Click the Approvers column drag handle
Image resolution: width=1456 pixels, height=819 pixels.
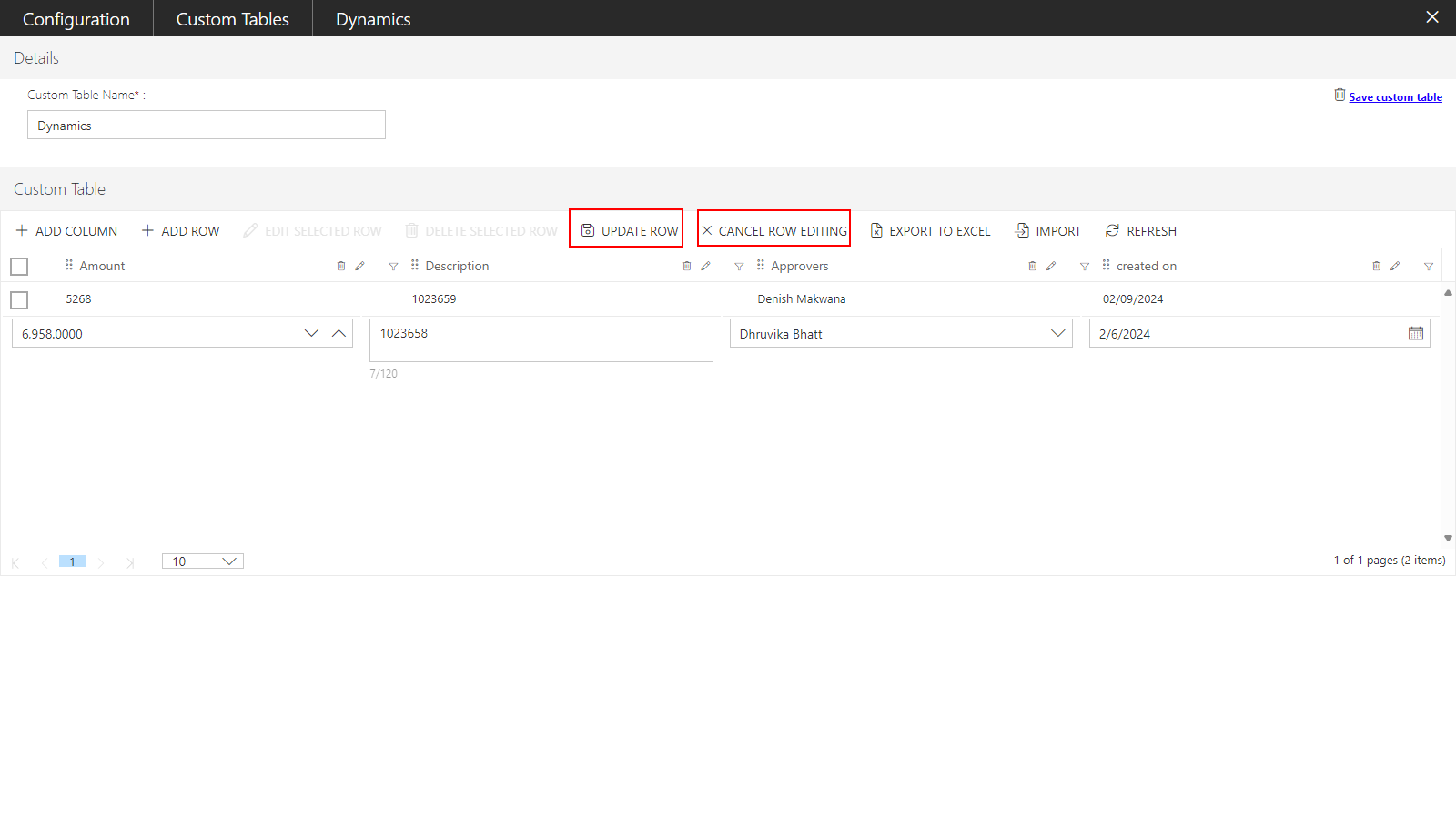[761, 265]
